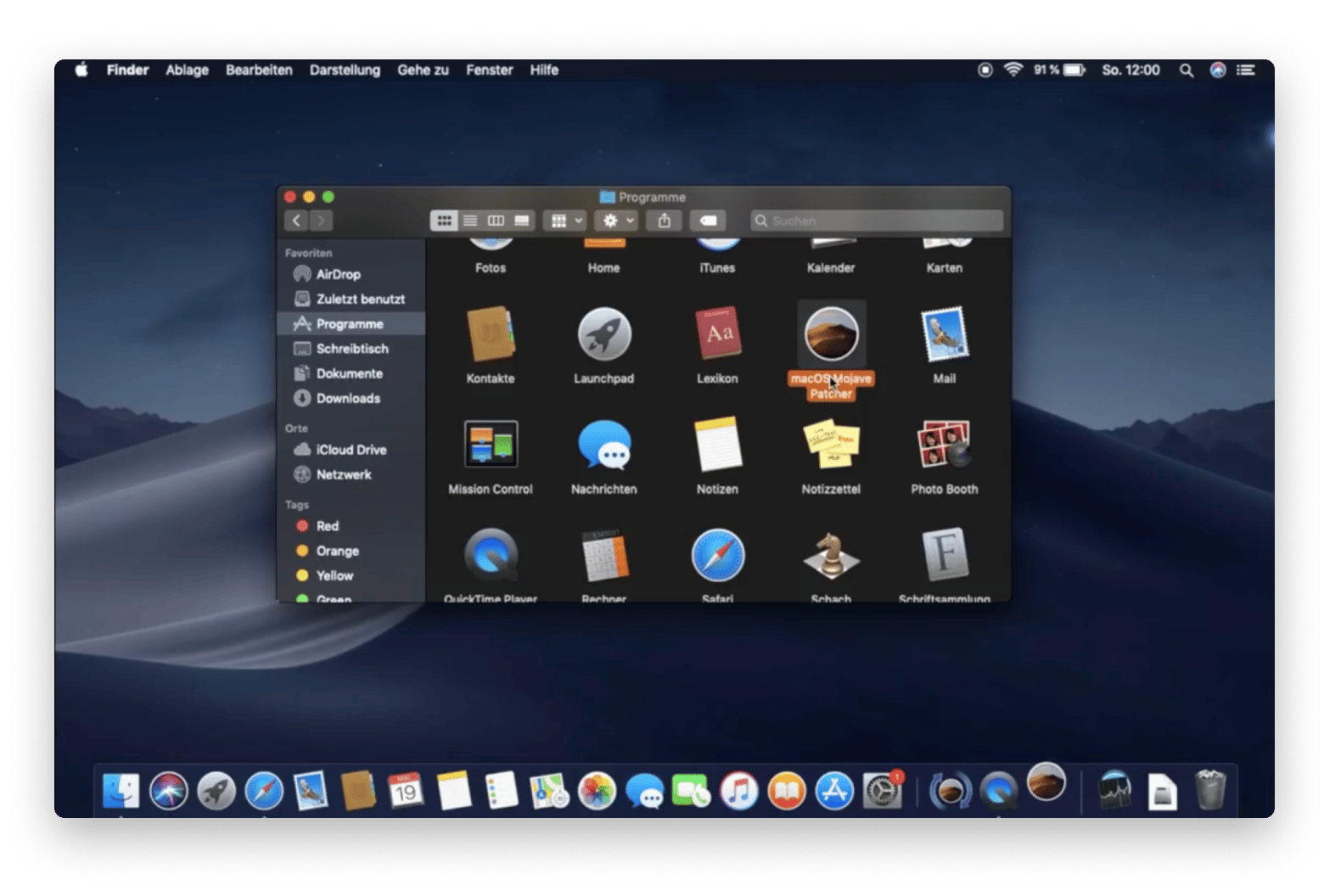Screen dimensions: 1324x896
Task: Open the Gehe zu menu
Action: click(423, 70)
